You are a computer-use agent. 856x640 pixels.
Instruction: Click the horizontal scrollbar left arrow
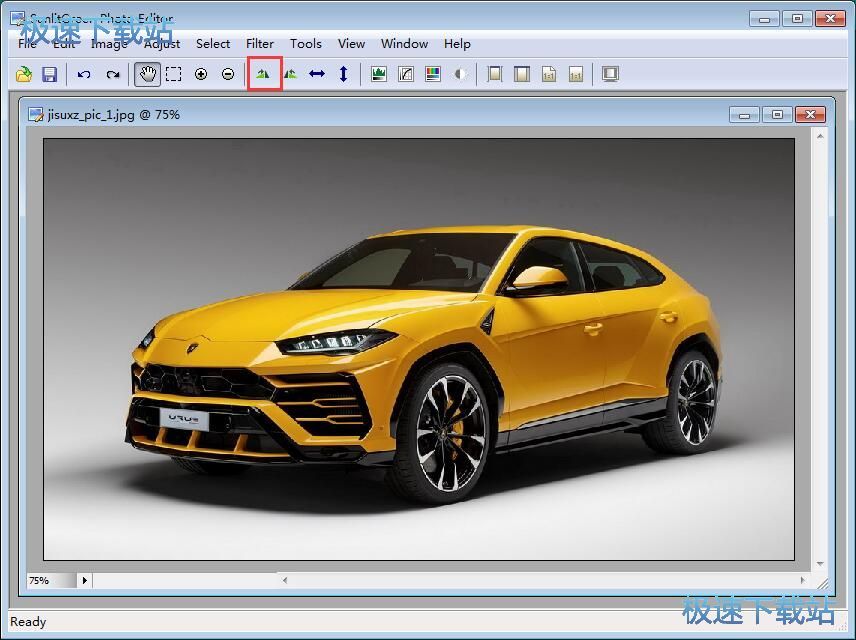(x=285, y=580)
